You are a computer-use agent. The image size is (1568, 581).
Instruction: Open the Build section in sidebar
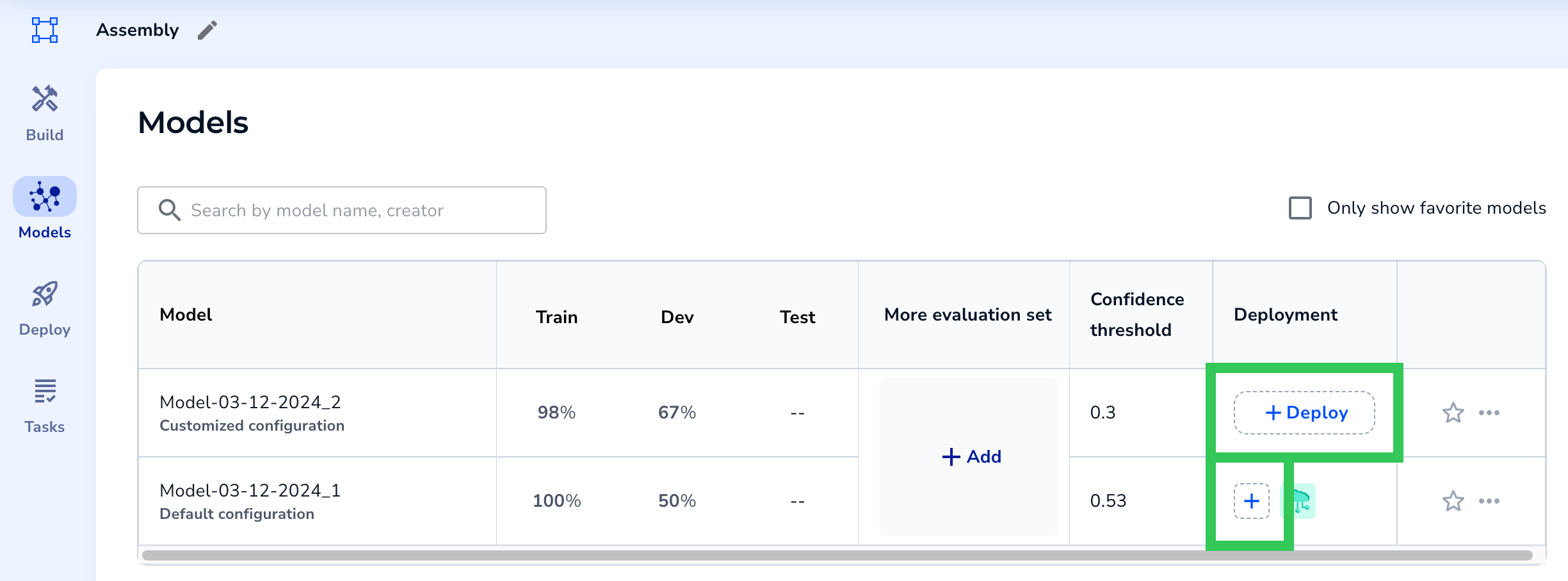click(x=45, y=113)
